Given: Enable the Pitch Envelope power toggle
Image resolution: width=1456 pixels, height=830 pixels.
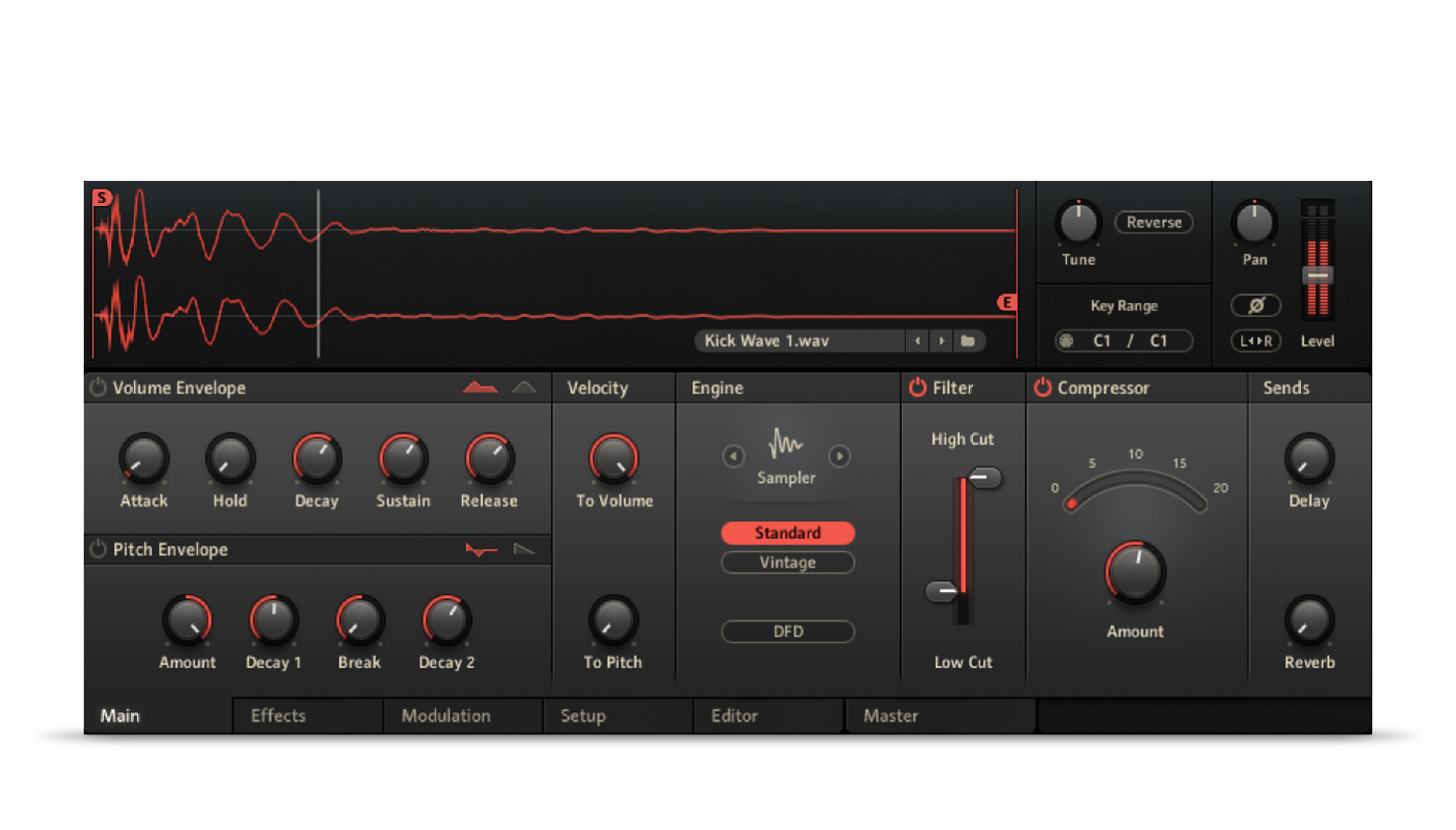Looking at the screenshot, I should click(x=98, y=550).
